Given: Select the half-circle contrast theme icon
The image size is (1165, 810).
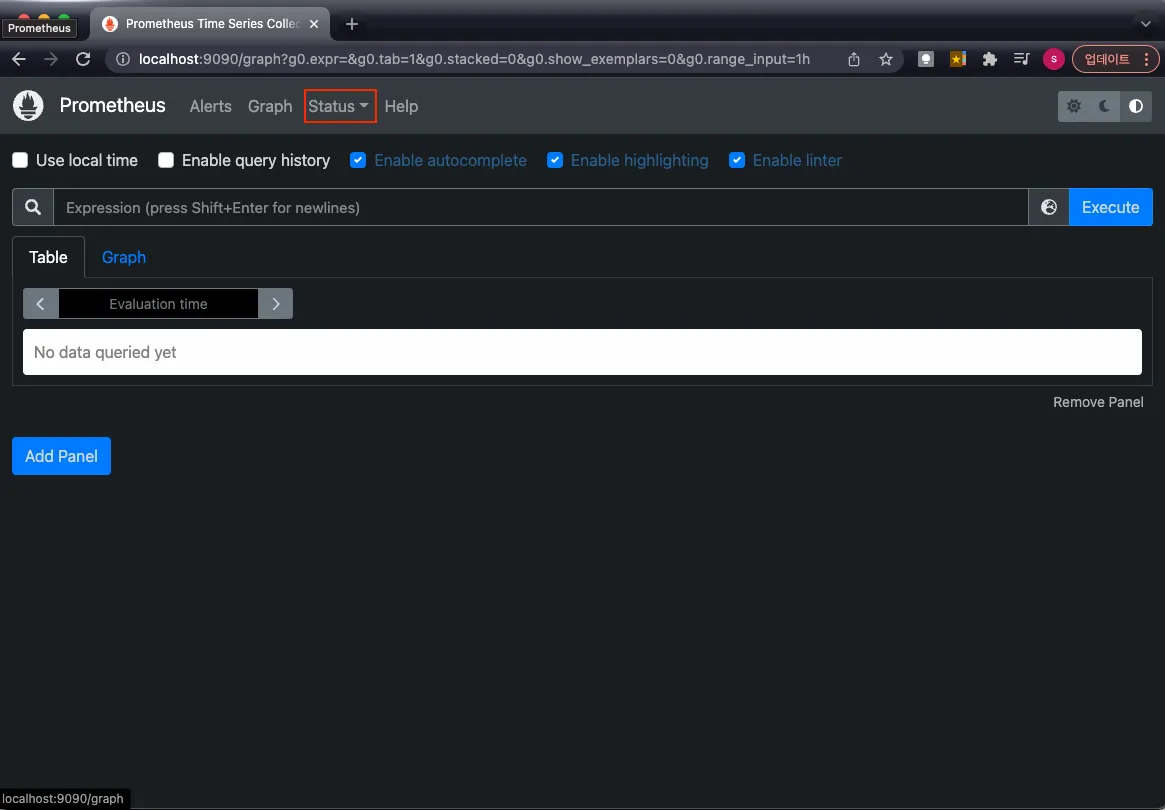Looking at the screenshot, I should tap(1136, 106).
